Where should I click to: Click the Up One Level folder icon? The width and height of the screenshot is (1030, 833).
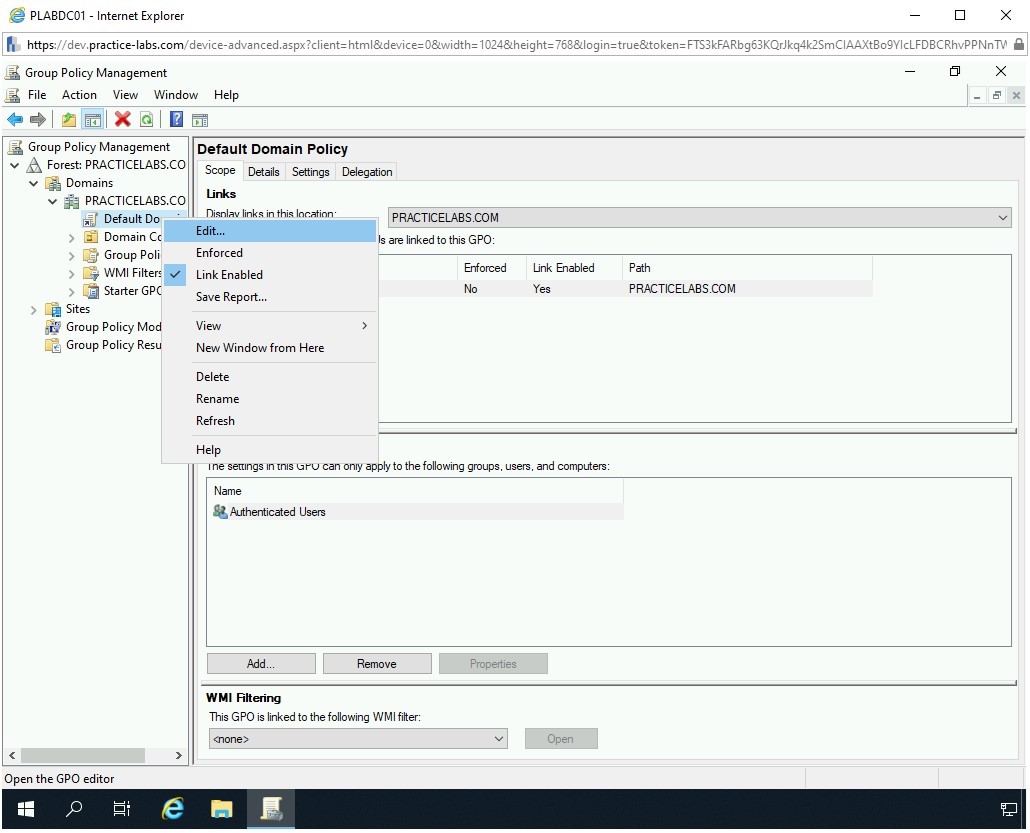click(68, 120)
